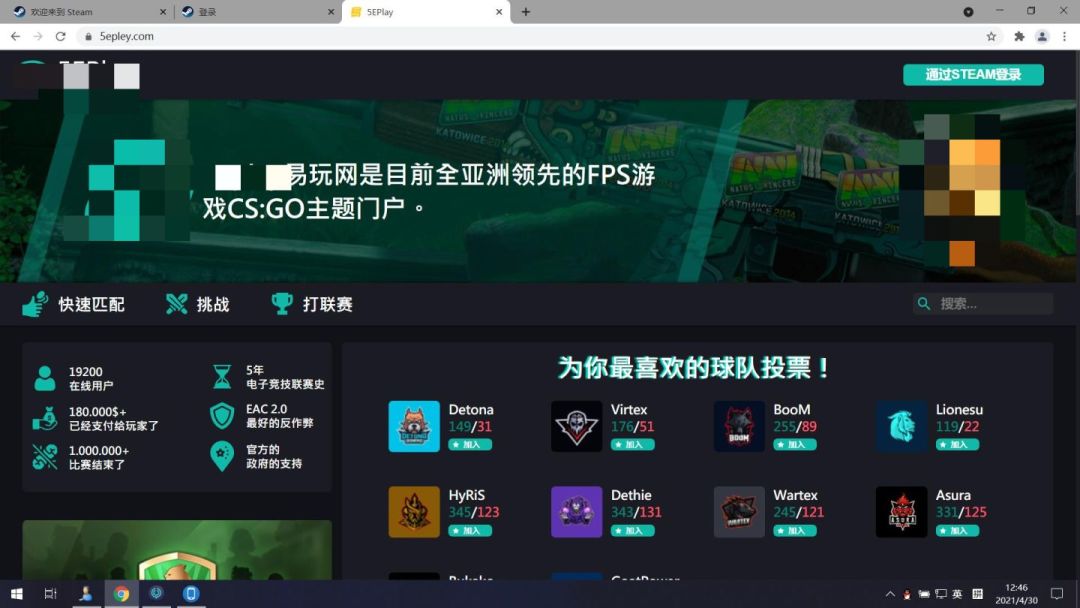Go forward in browser history
This screenshot has width=1080, height=608.
[x=38, y=36]
